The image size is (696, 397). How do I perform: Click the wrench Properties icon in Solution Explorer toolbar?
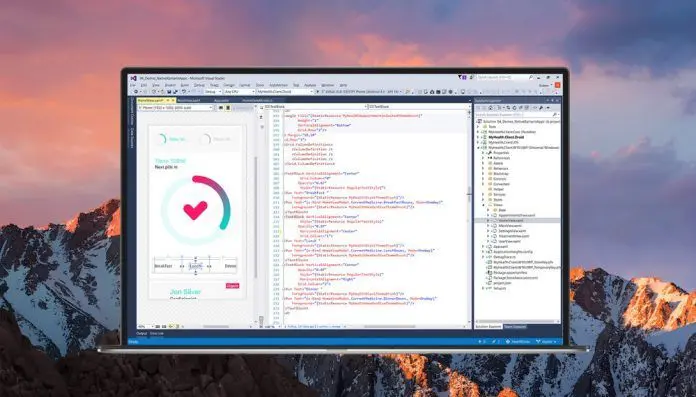541,108
